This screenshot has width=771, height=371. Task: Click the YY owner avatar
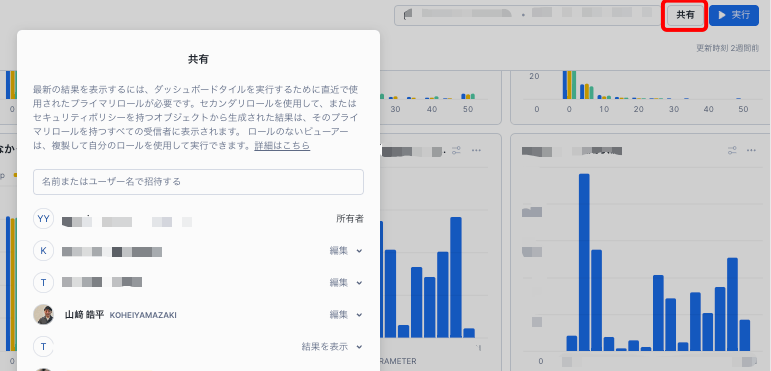point(43,219)
